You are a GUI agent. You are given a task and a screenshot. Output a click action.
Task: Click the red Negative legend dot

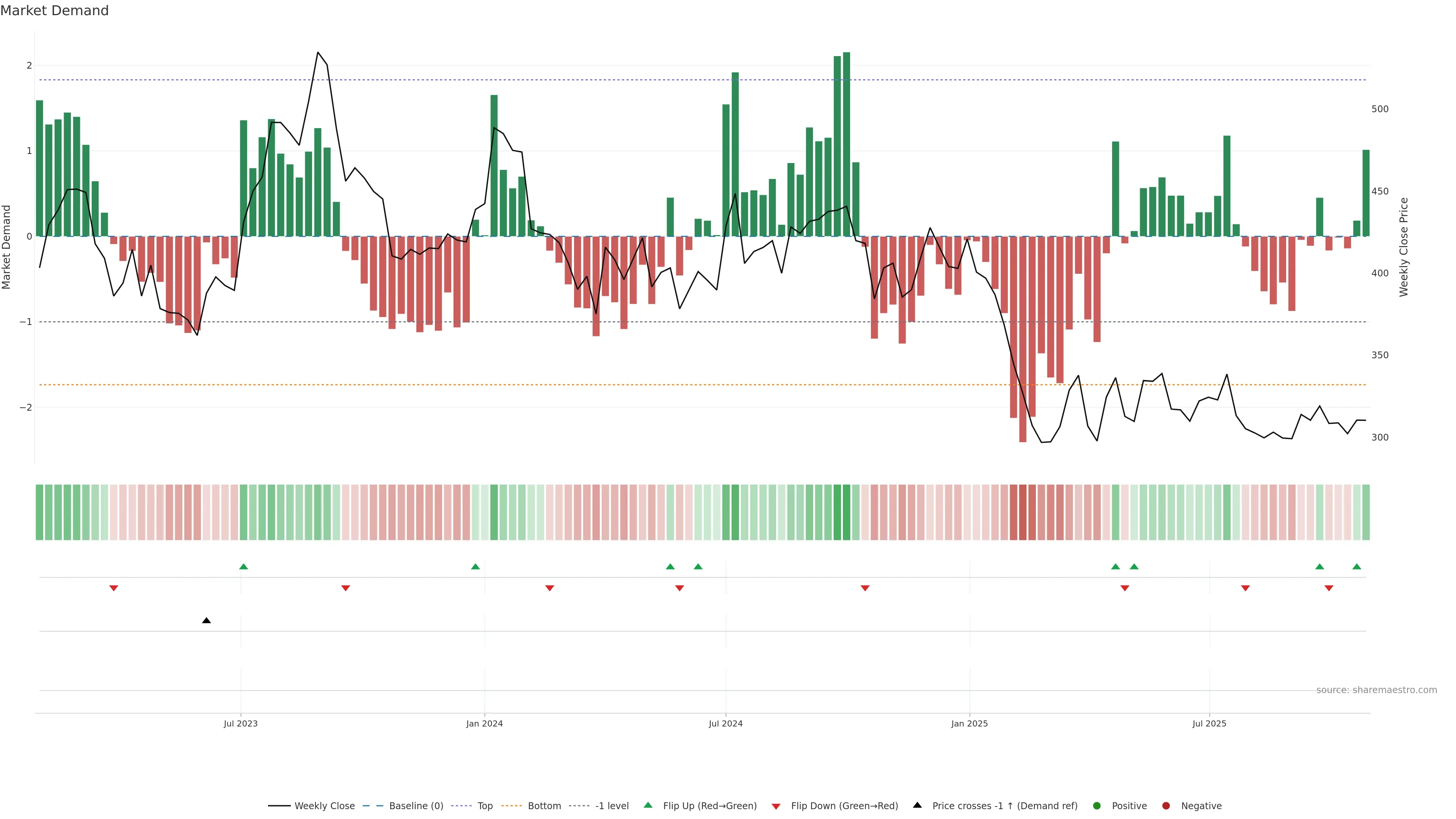[1166, 806]
